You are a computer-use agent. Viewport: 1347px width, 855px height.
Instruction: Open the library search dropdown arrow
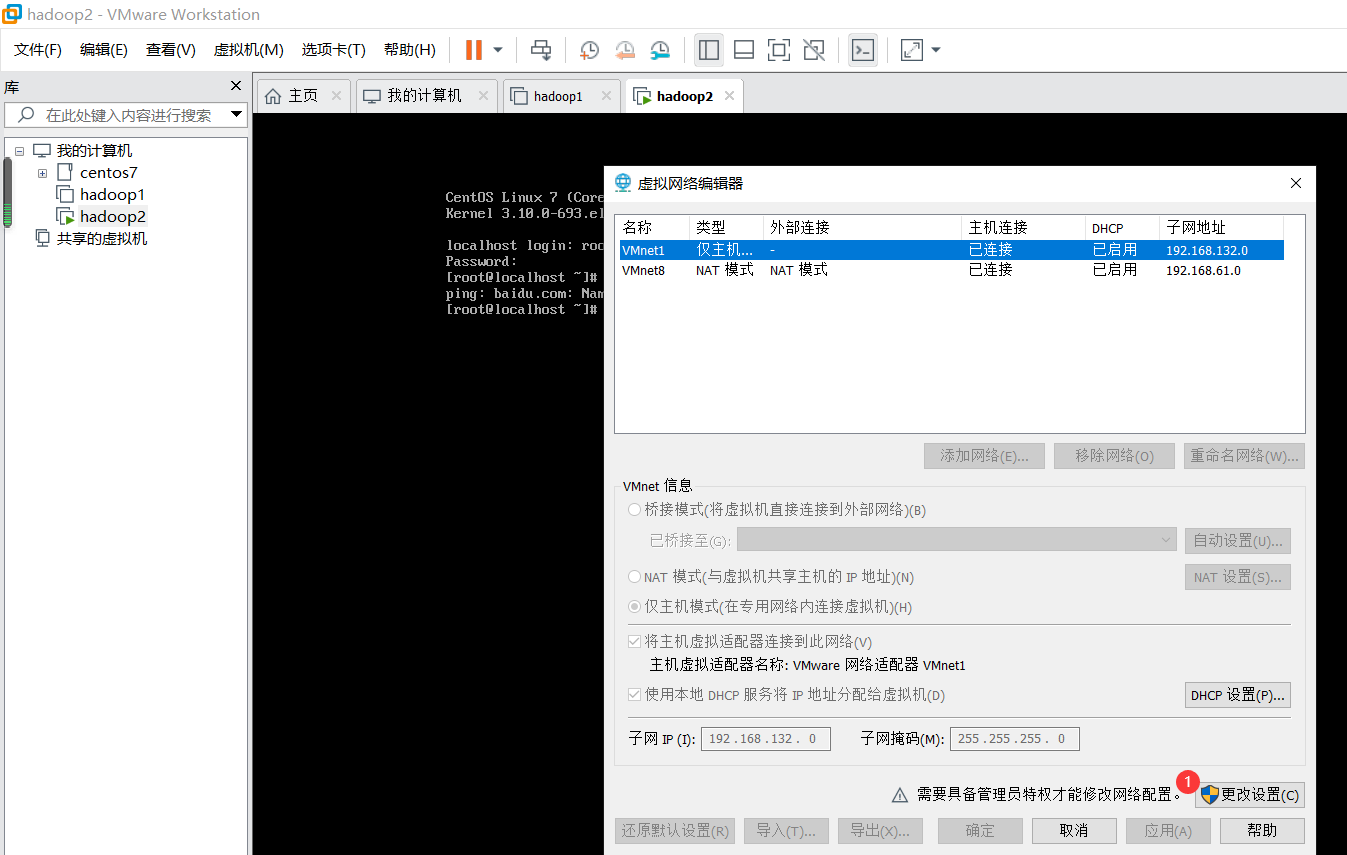[x=237, y=115]
